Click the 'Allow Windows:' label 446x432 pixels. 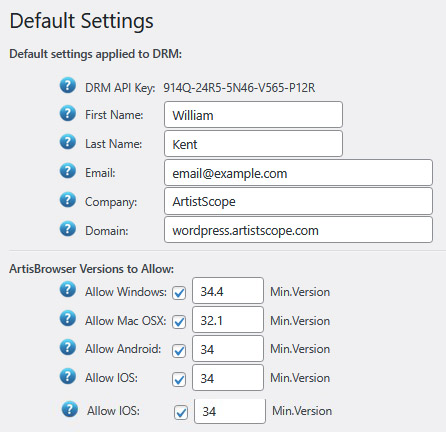[x=126, y=292]
